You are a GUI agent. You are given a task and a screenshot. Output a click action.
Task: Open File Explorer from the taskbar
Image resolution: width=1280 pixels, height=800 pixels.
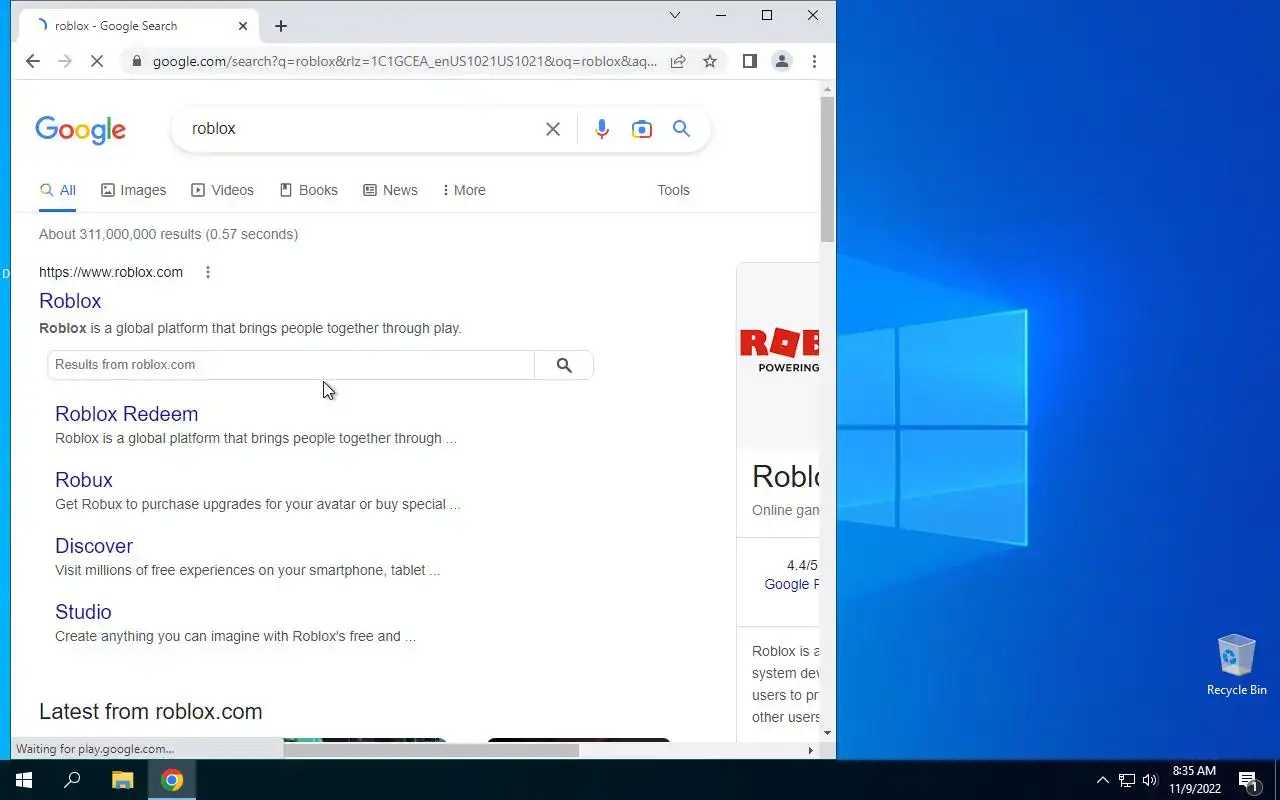point(122,780)
